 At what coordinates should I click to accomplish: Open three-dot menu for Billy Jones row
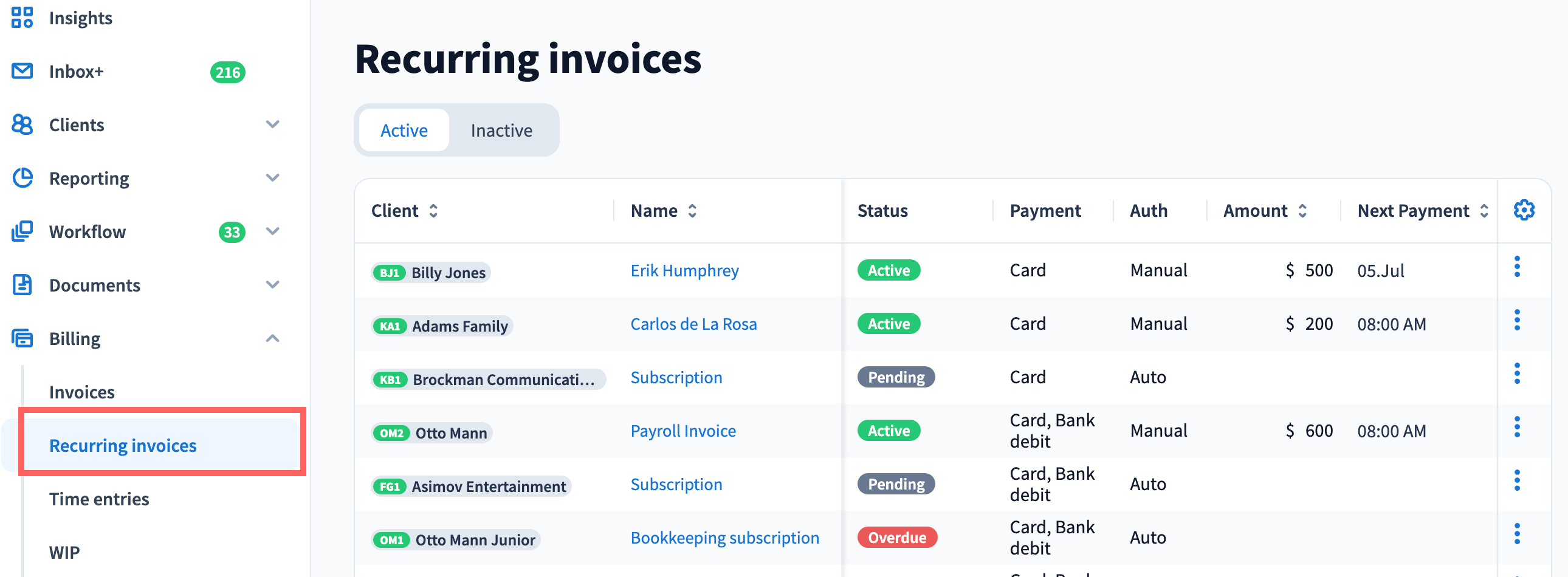(1517, 267)
